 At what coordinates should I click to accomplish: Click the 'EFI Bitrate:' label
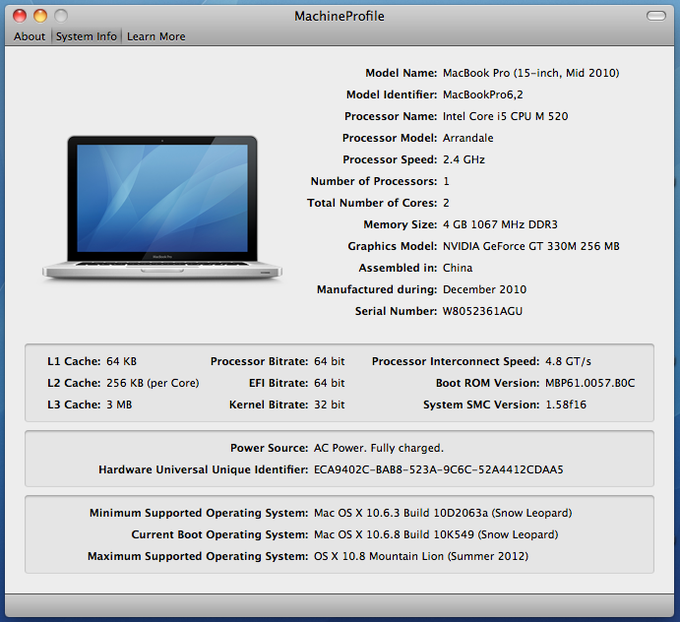pyautogui.click(x=278, y=383)
